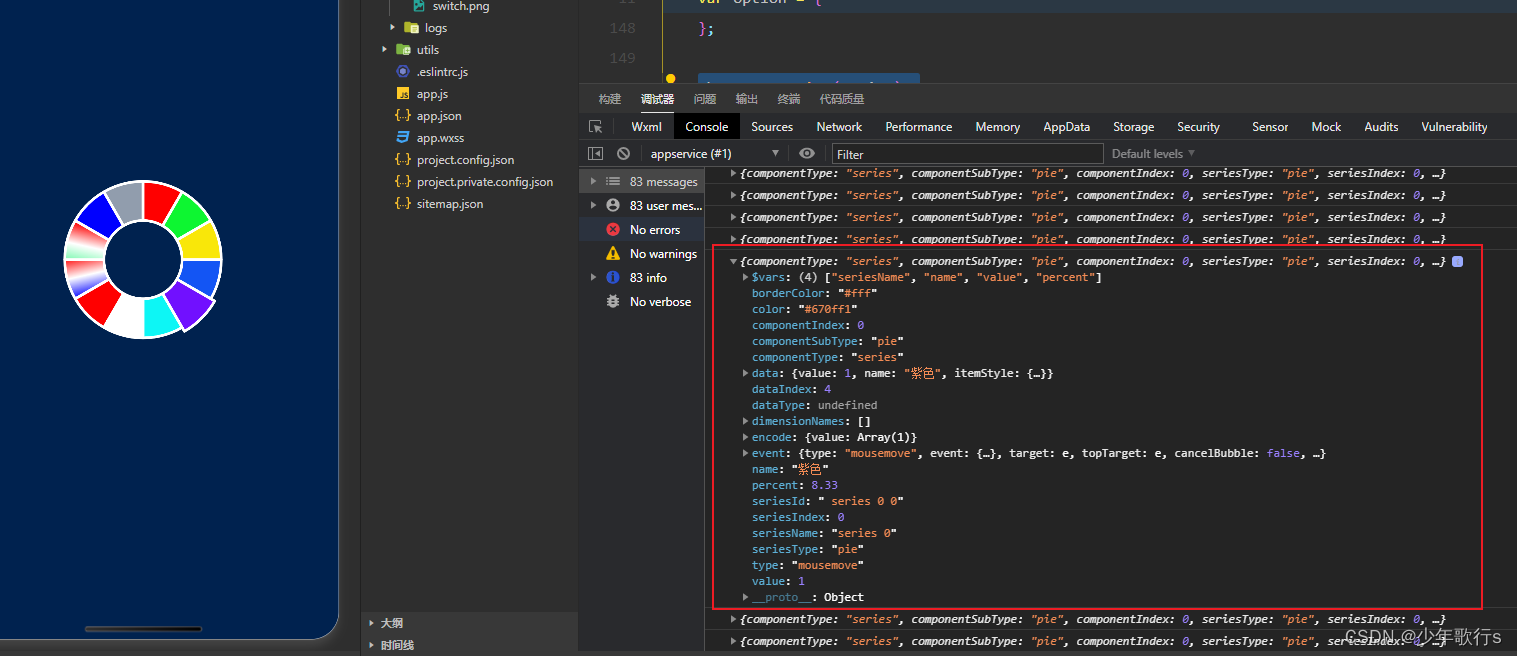The image size is (1517, 656).
Task: Switch to the Security tab
Action: pos(1199,127)
